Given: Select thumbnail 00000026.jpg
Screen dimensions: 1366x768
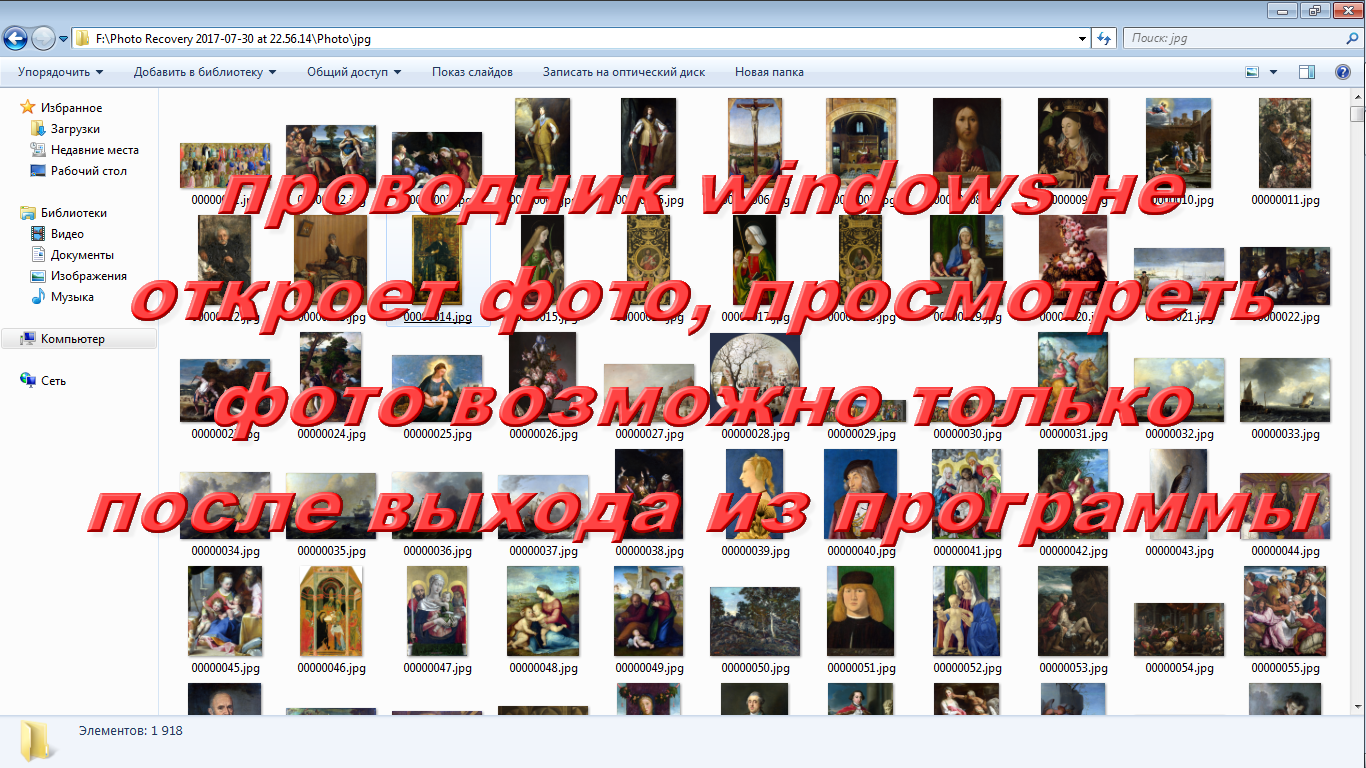Looking at the screenshot, I should [x=543, y=377].
